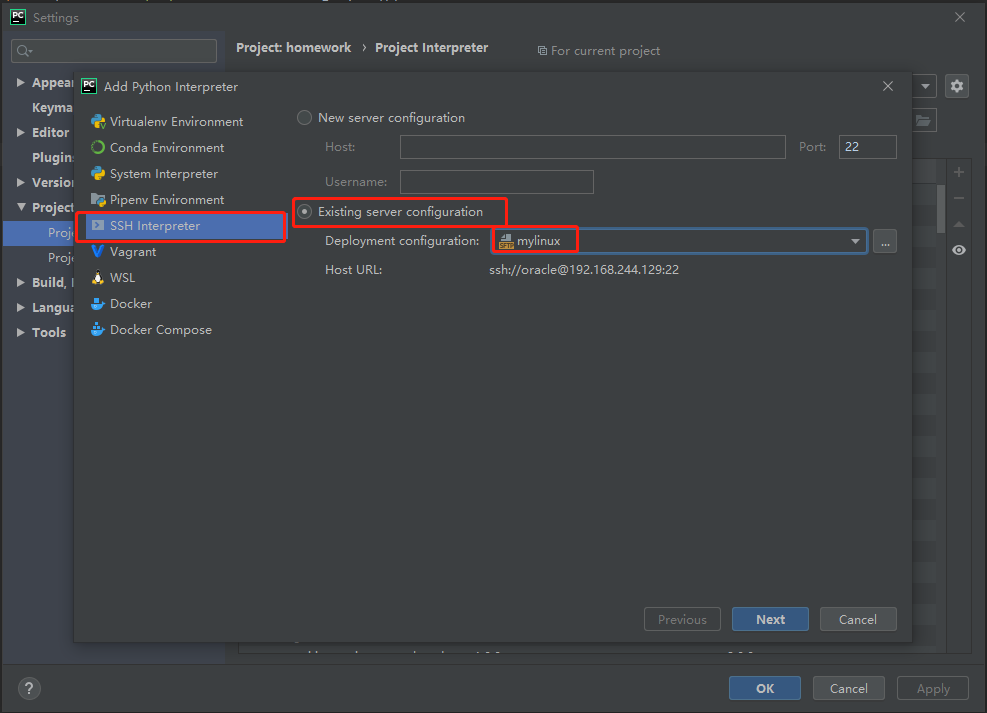987x713 pixels.
Task: Click the folder icon behind the dialog
Action: pos(923,120)
